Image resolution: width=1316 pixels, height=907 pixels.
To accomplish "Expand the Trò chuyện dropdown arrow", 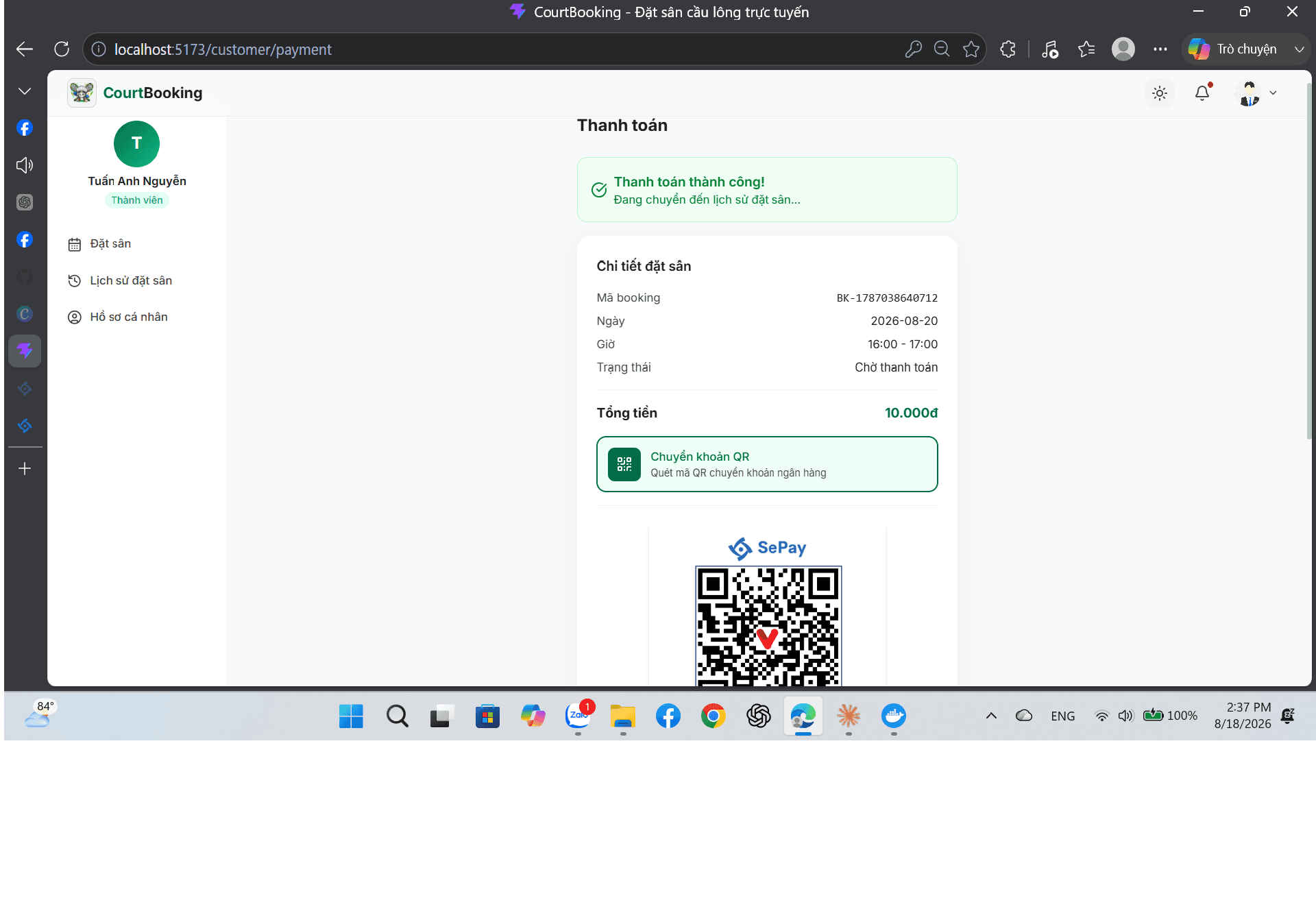I will coord(1299,49).
